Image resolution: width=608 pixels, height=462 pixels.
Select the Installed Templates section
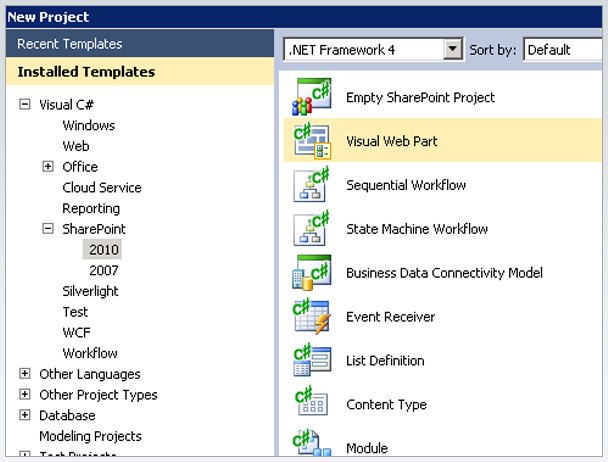(140, 72)
